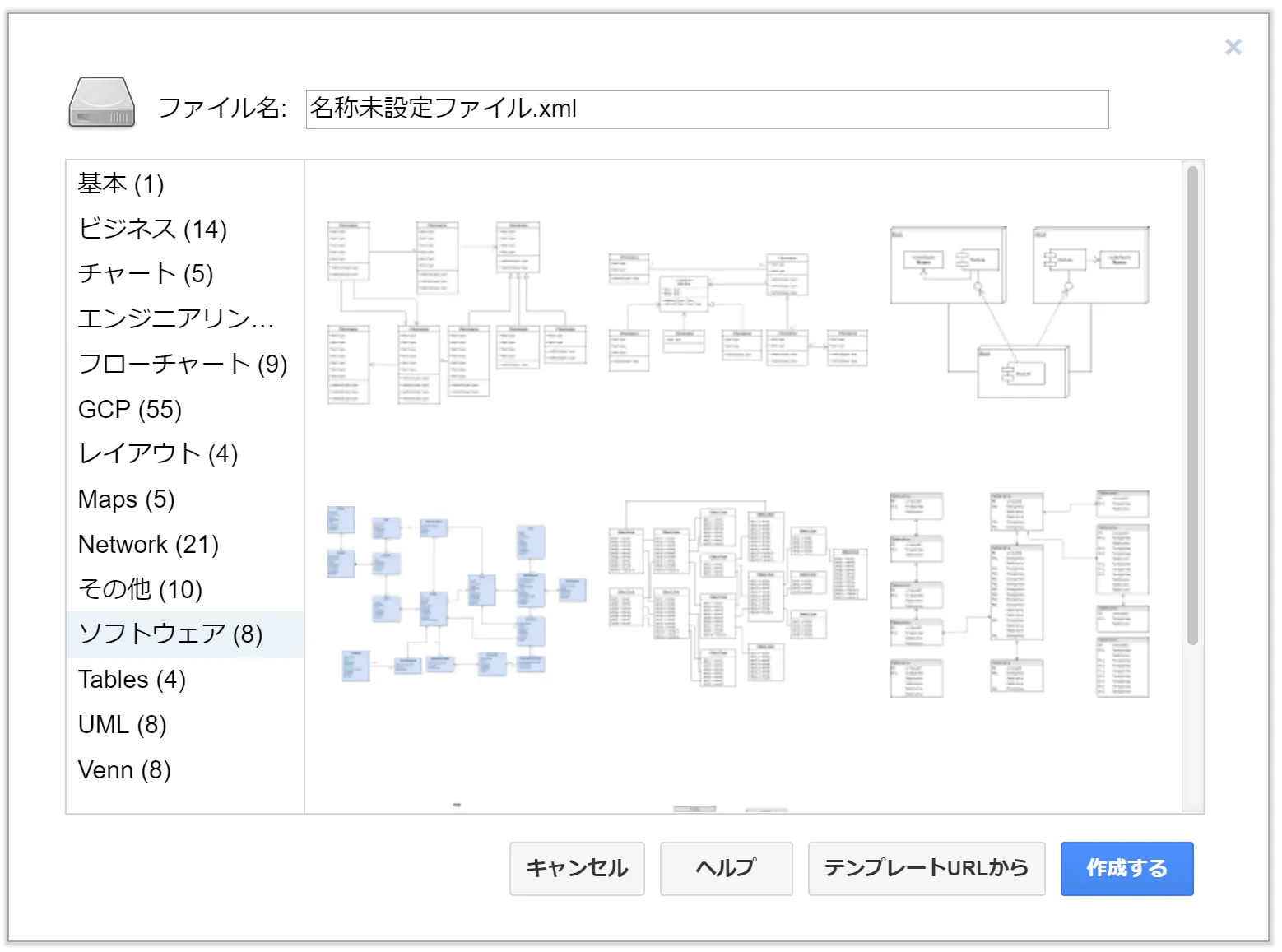Edit the ファイル名 text field
Image resolution: width=1282 pixels, height=952 pixels.
tap(707, 109)
